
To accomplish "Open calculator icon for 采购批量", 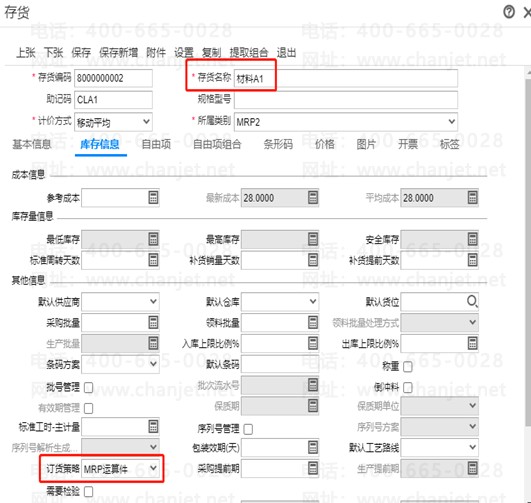I will tap(153, 322).
